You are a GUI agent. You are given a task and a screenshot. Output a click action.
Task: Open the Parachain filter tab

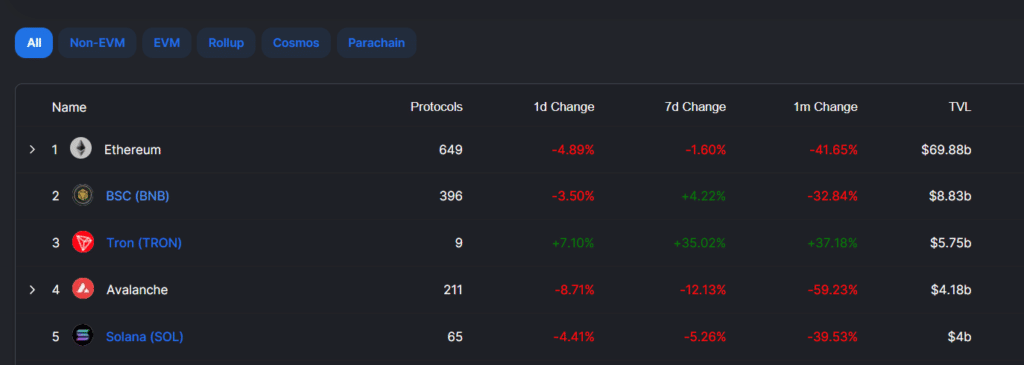[376, 43]
